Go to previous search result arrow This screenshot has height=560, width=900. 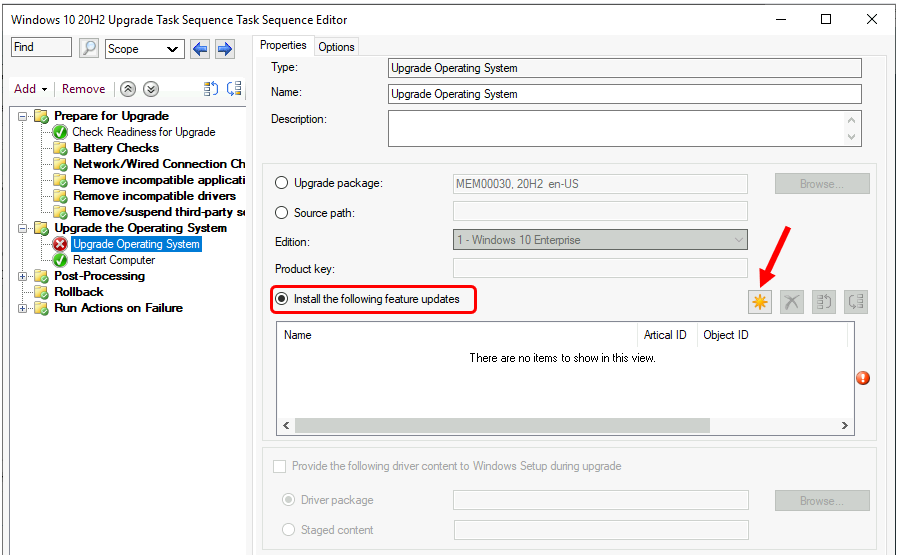(x=200, y=49)
